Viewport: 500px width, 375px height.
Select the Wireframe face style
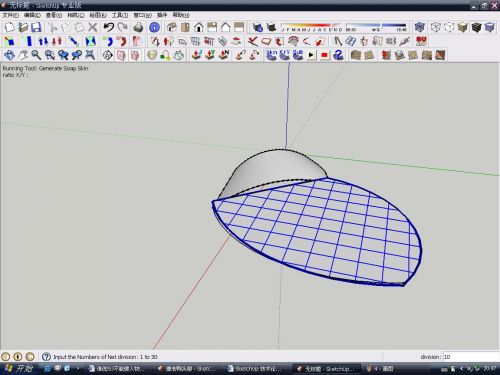(x=436, y=27)
